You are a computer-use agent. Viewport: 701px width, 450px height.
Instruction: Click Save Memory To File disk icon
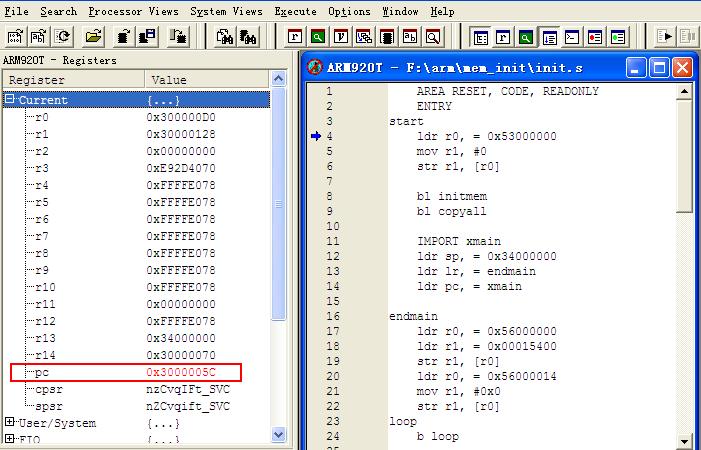147,37
